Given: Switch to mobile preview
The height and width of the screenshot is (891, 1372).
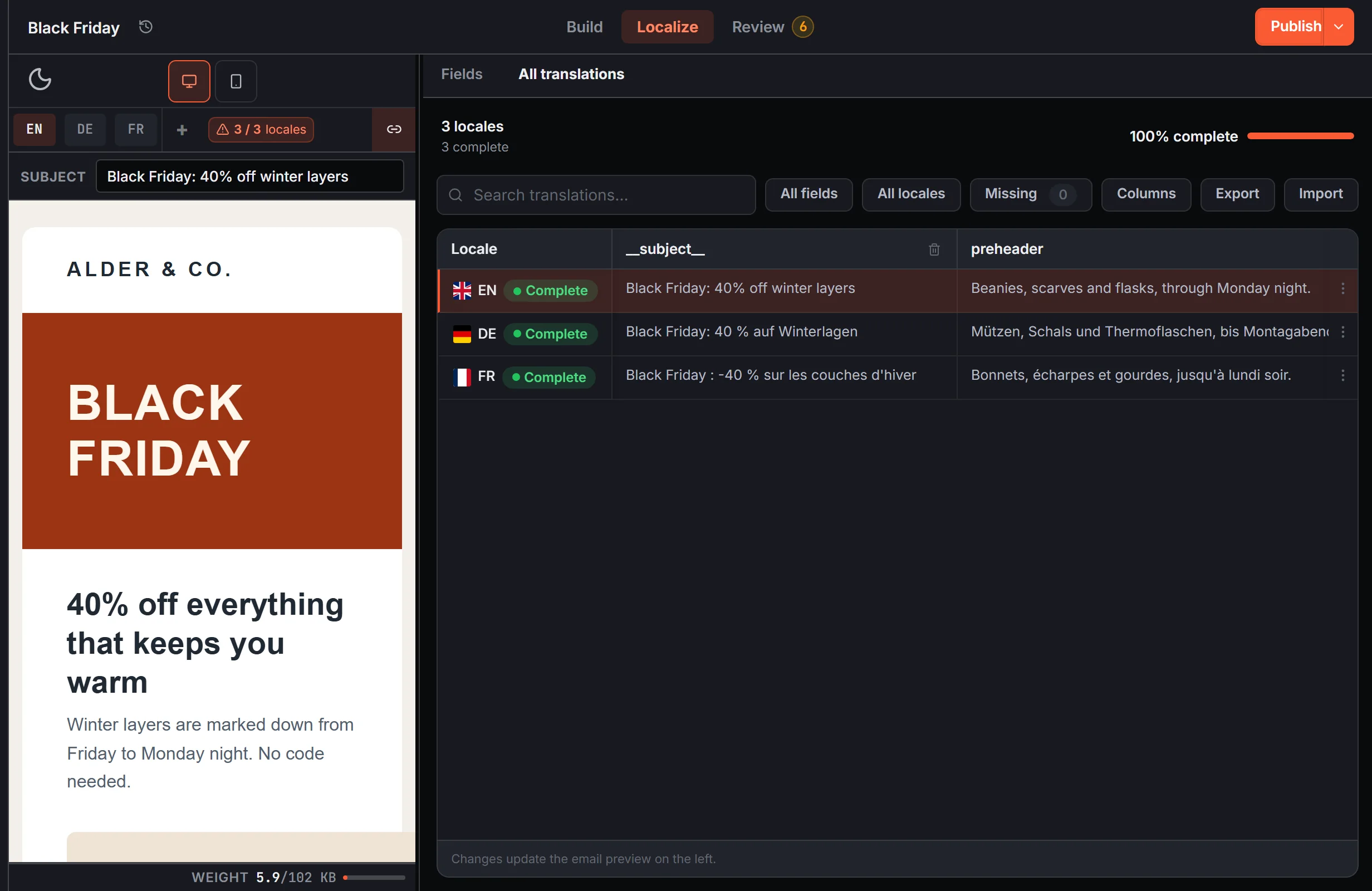Looking at the screenshot, I should point(236,81).
